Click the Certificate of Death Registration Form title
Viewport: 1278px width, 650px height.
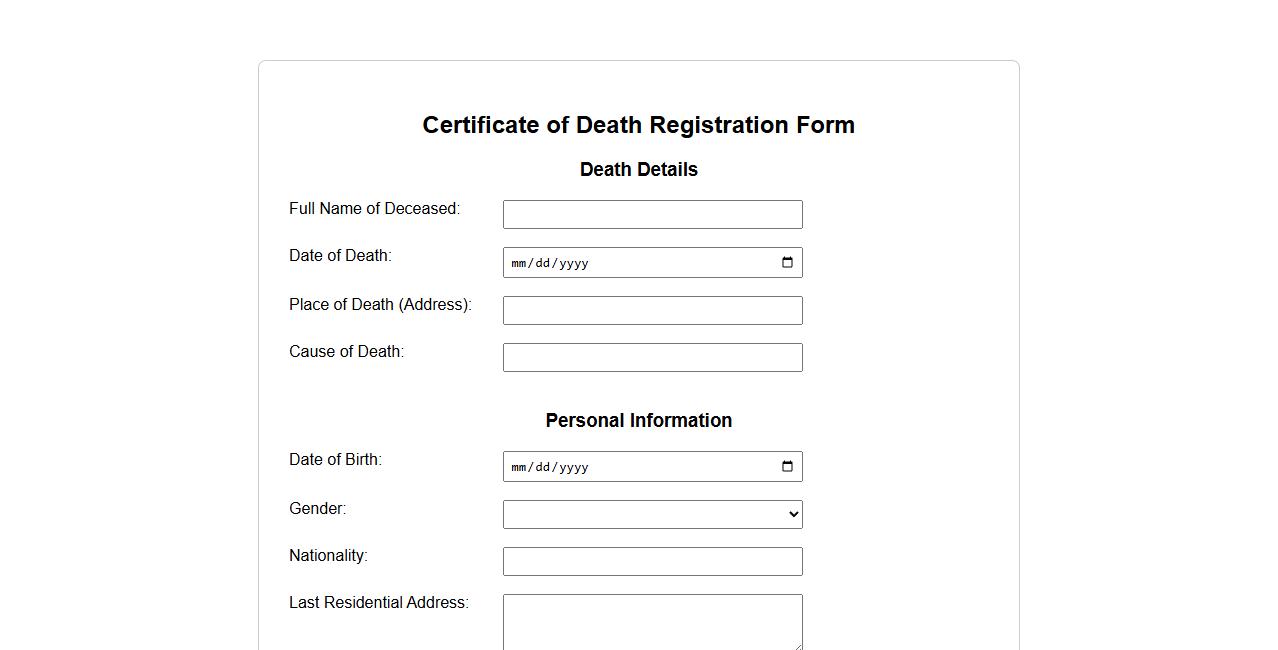coord(638,125)
